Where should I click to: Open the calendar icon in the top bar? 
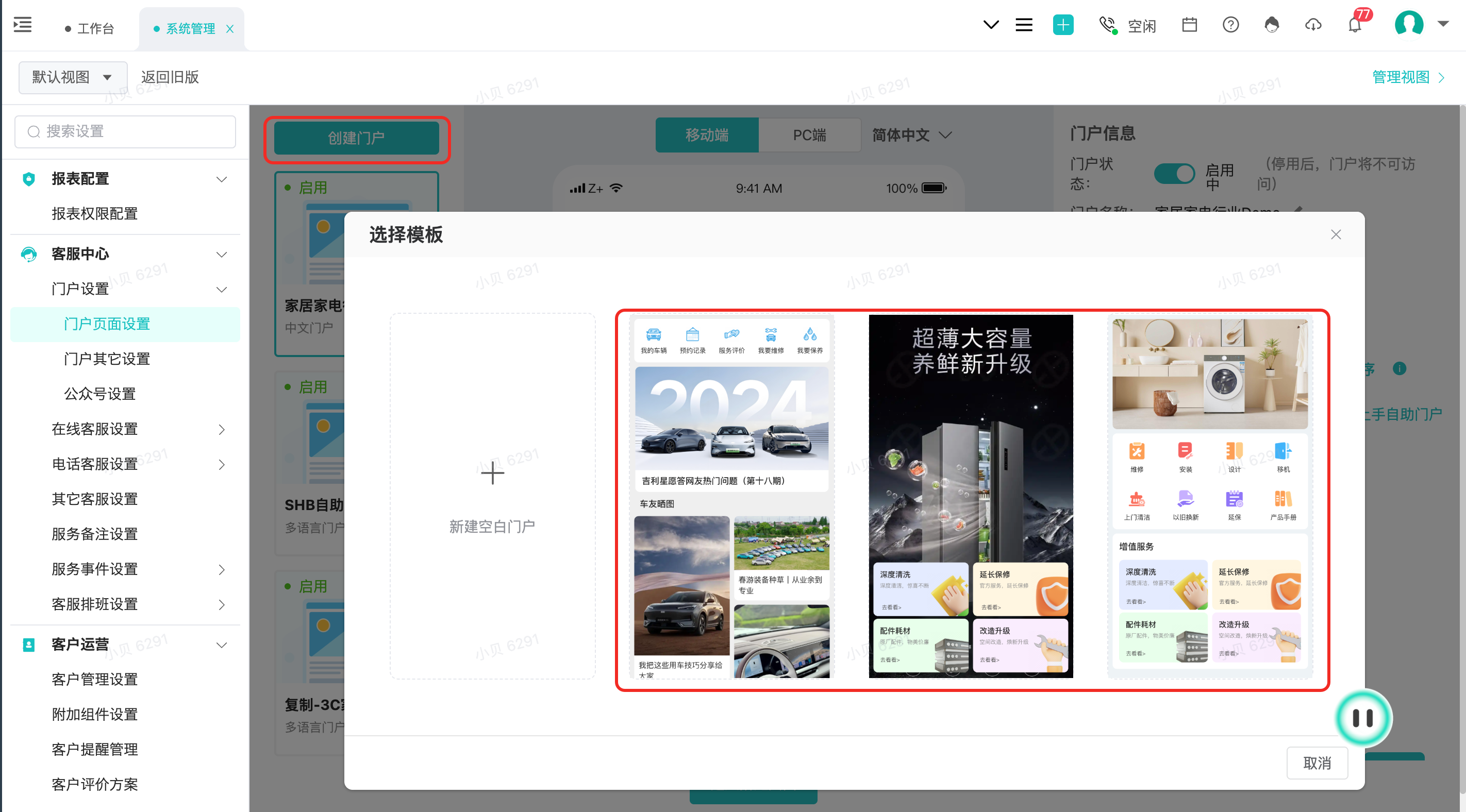click(1189, 25)
